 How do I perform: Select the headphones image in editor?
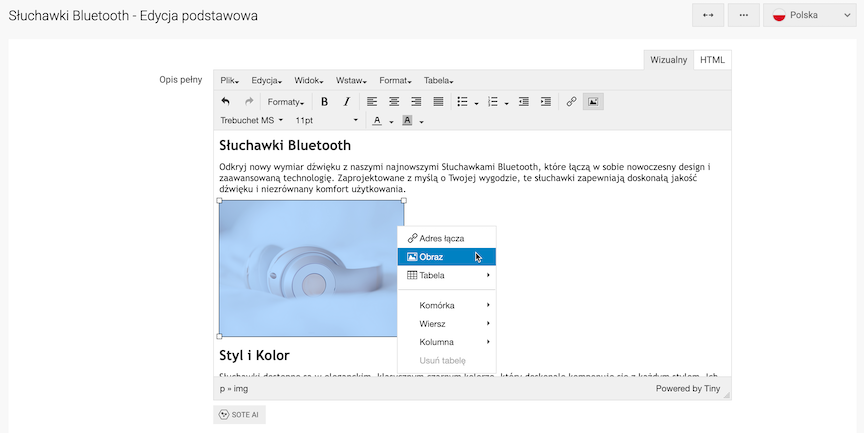(309, 268)
